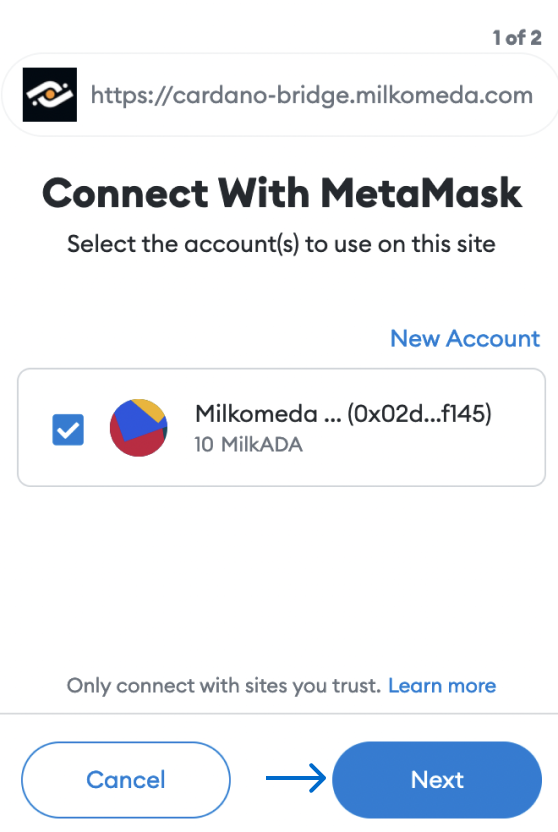This screenshot has height=832, width=558.
Task: Select the Milkomeda (0x02d...f145) account name
Action: [343, 413]
